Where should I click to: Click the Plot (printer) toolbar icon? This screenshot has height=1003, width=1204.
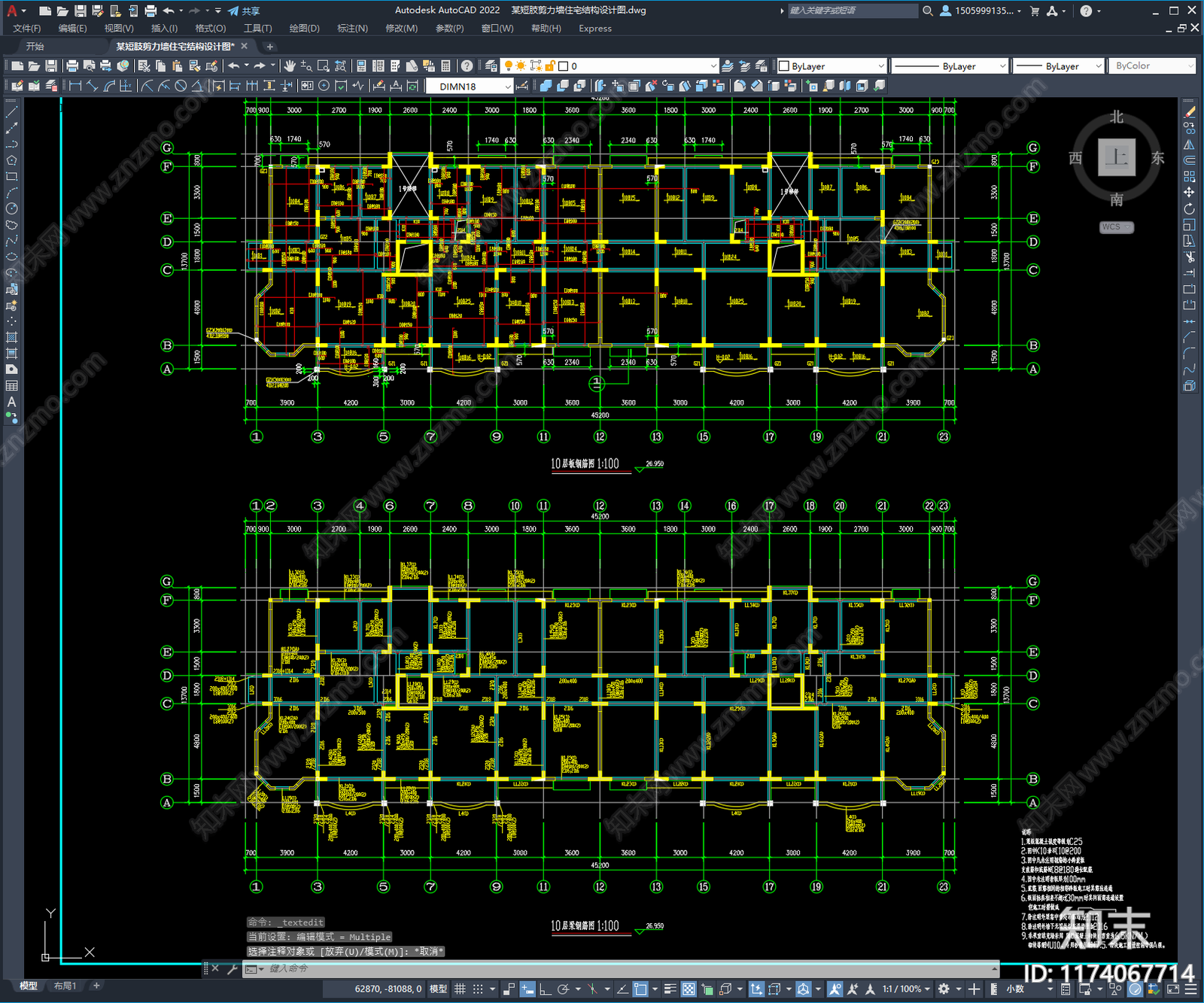(72, 66)
